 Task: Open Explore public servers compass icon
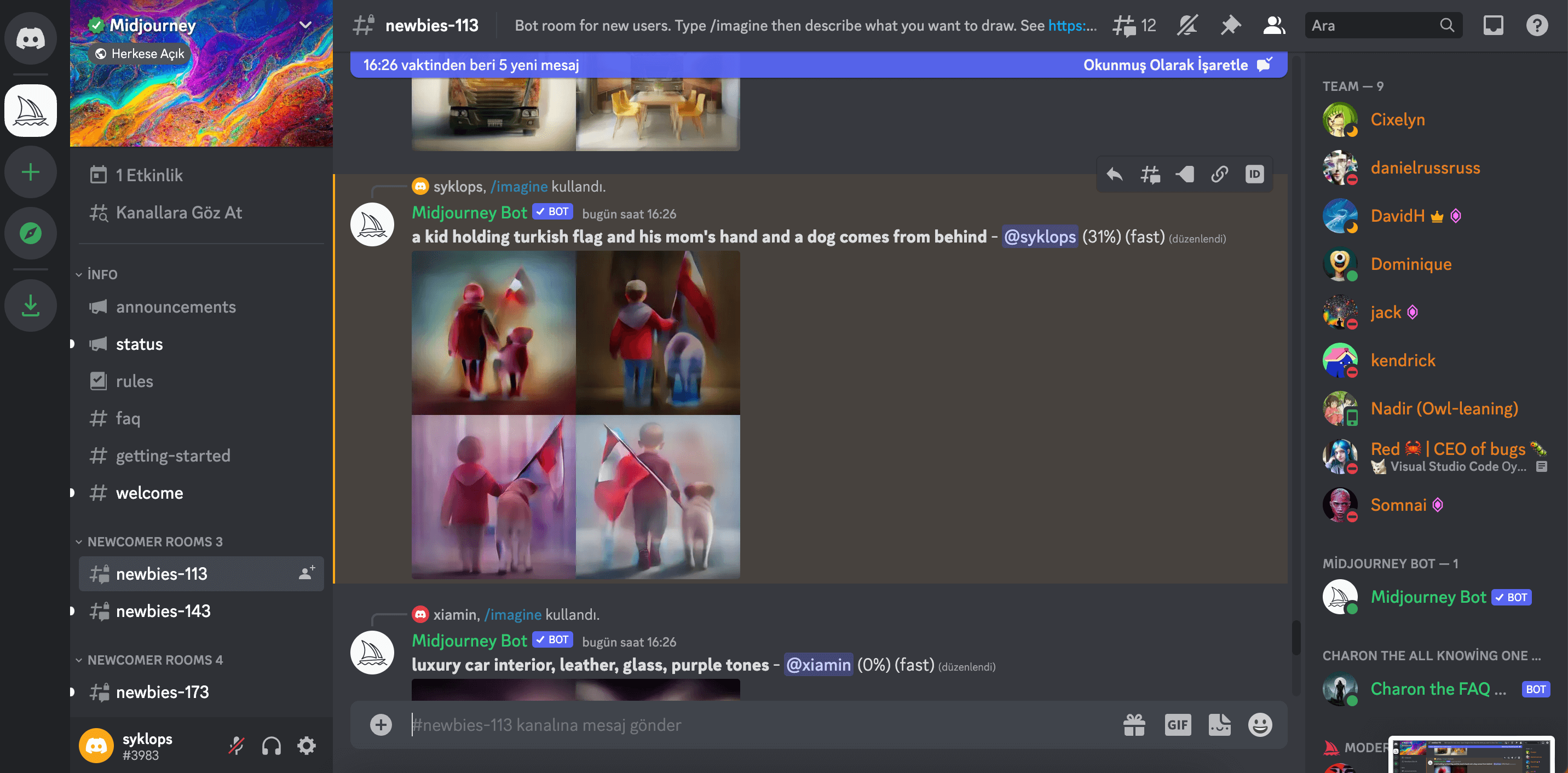(31, 233)
